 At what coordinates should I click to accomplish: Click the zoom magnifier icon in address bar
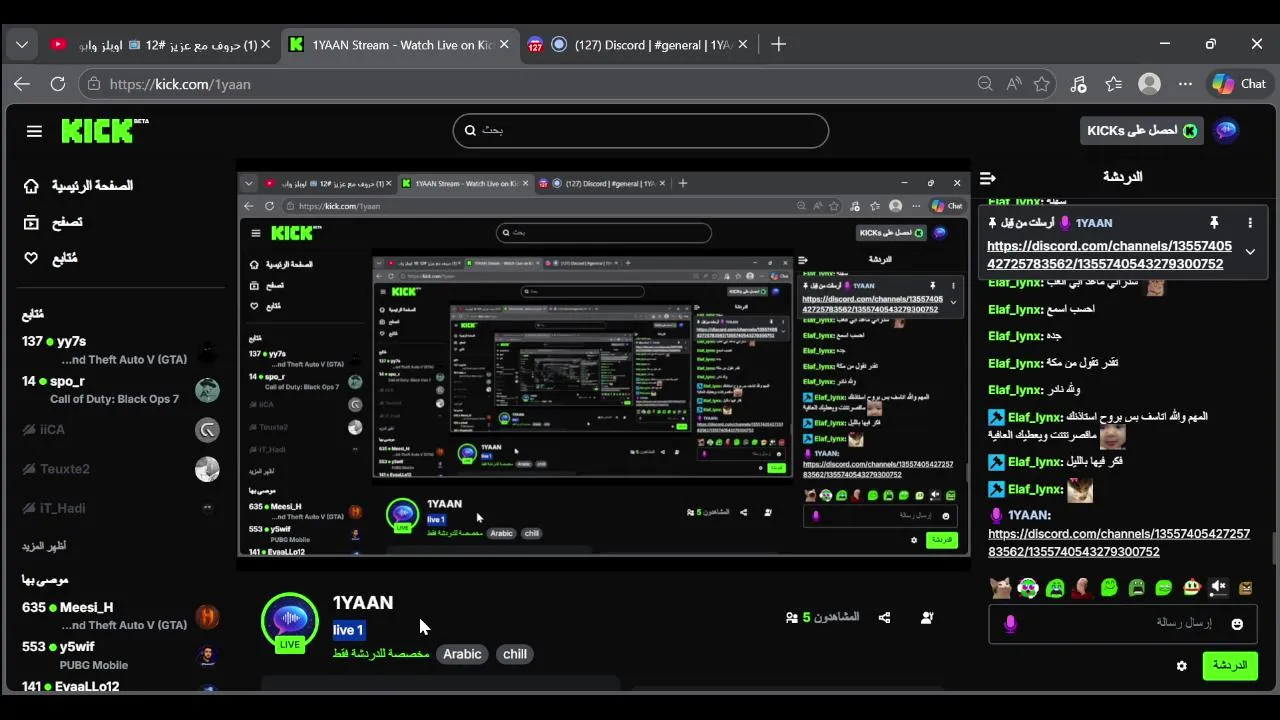985,84
